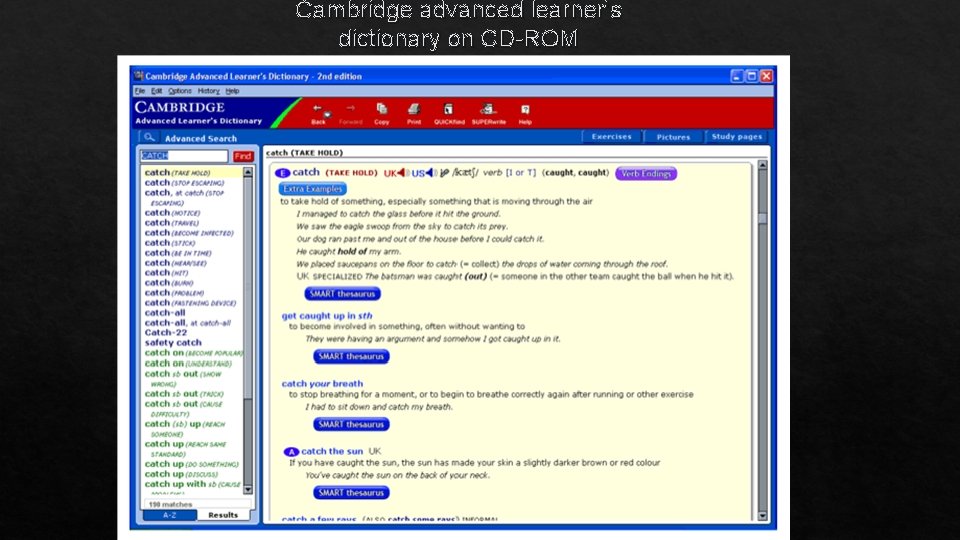Image resolution: width=960 pixels, height=540 pixels.
Task: Select catch (PROBLEM) entry
Action: (x=174, y=293)
